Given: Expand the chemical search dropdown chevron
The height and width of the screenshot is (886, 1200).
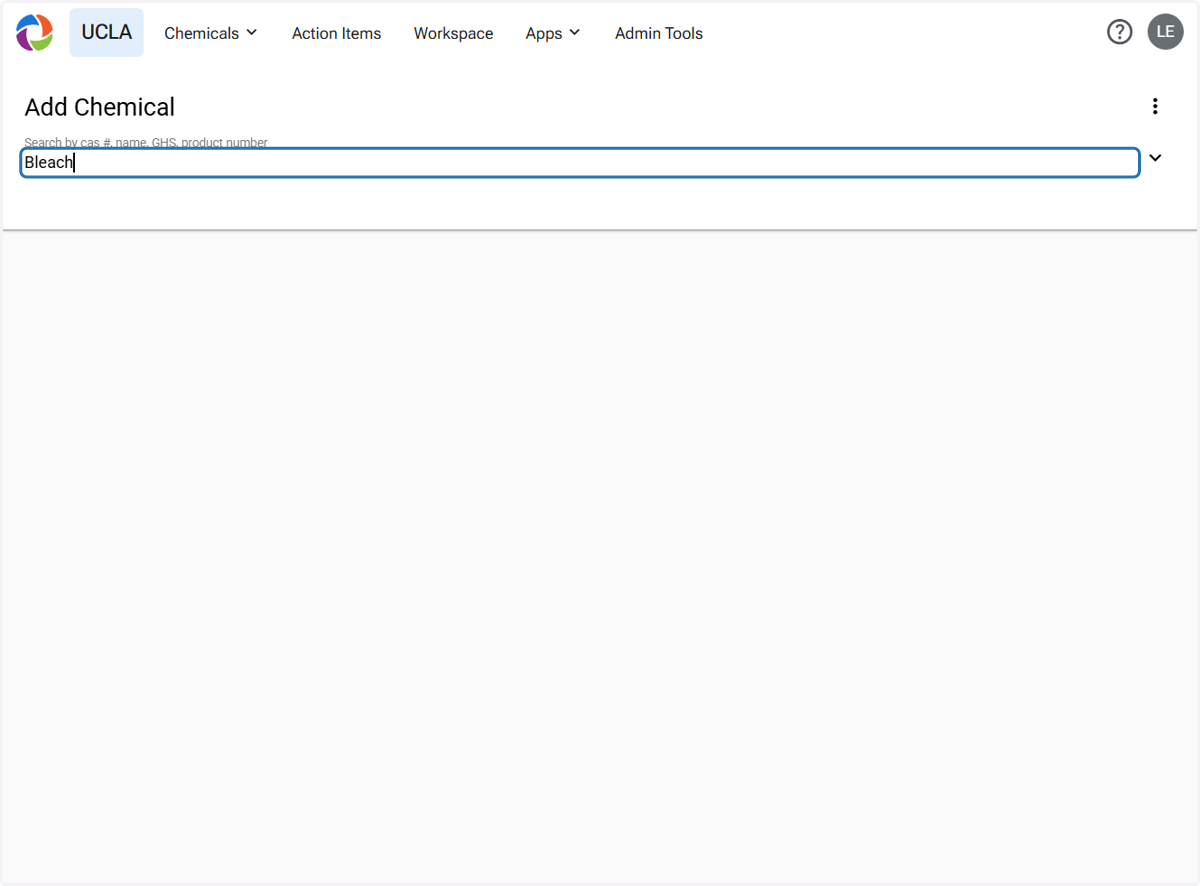Looking at the screenshot, I should point(1155,158).
